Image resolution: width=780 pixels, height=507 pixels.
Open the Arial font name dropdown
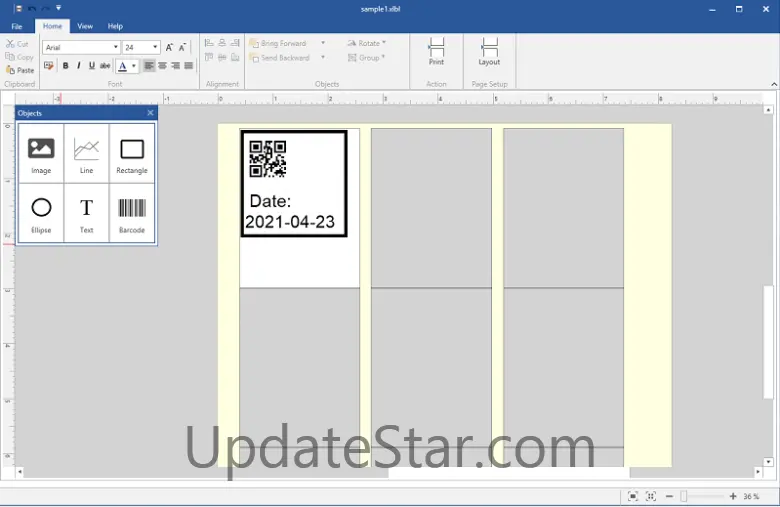click(115, 47)
